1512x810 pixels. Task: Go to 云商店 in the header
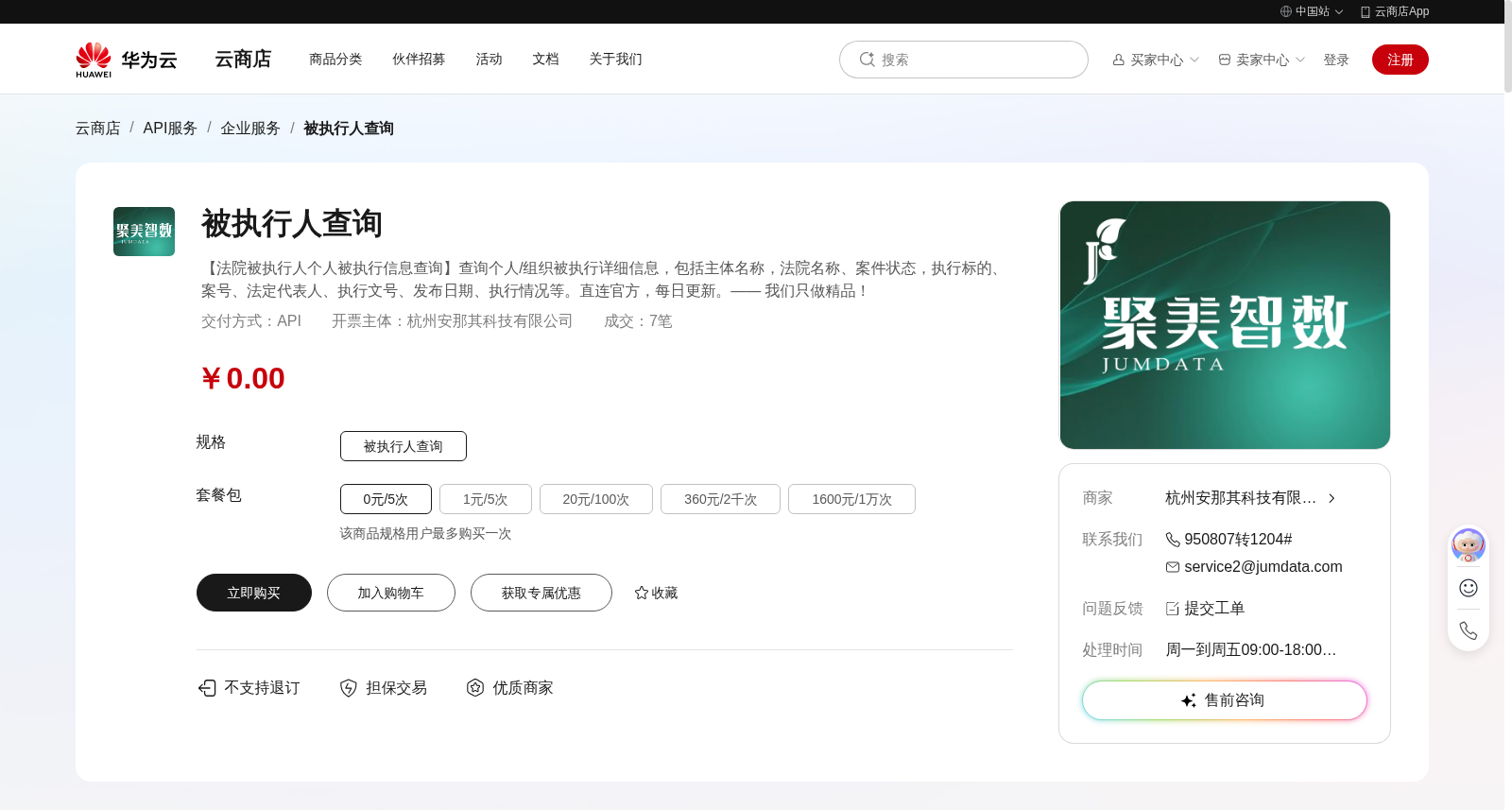243,59
